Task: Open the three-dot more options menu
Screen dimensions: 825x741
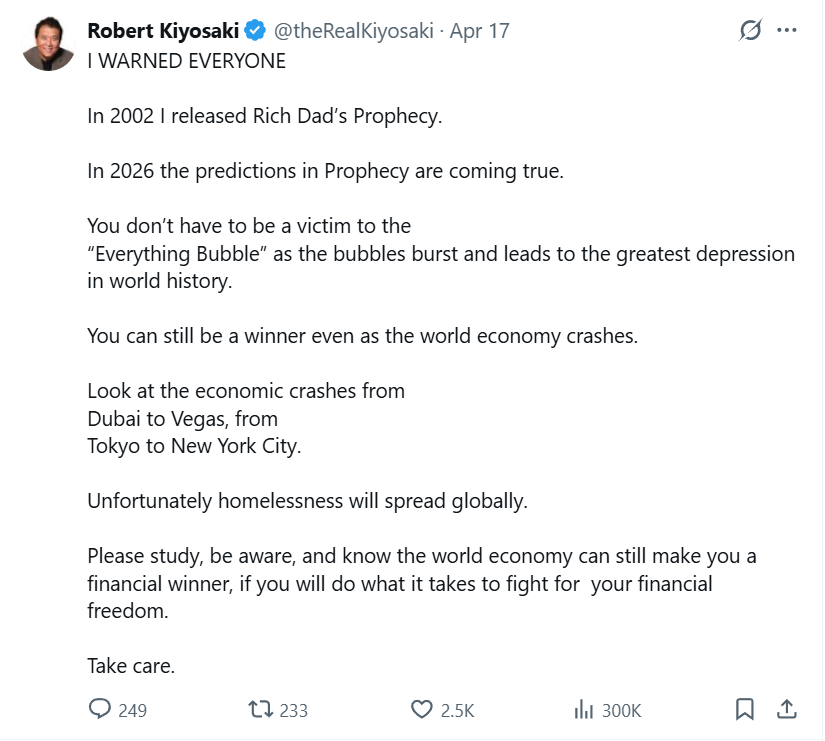Action: coord(787,31)
